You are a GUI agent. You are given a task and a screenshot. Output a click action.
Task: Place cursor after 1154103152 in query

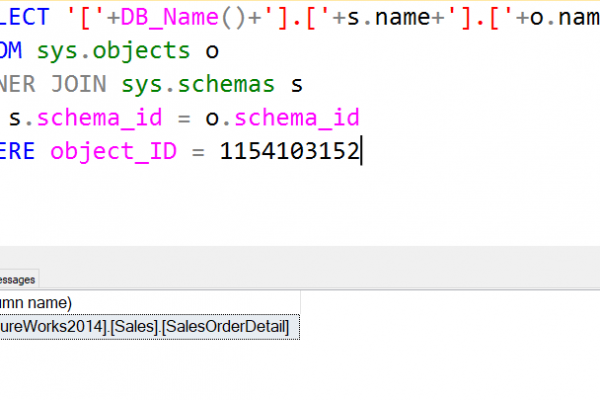point(361,152)
